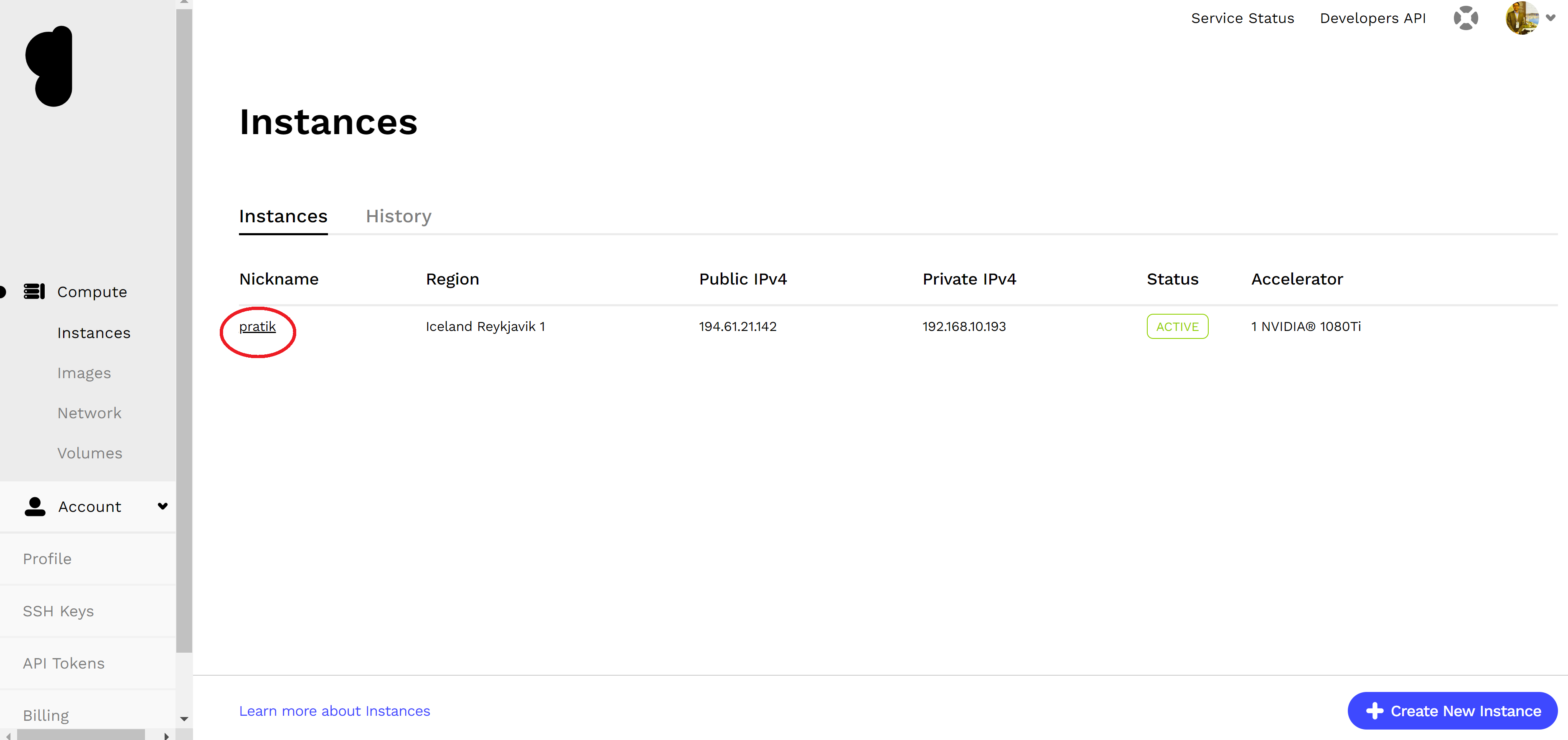Select the Volumes sidebar entry
The width and height of the screenshot is (1568, 740).
point(90,453)
